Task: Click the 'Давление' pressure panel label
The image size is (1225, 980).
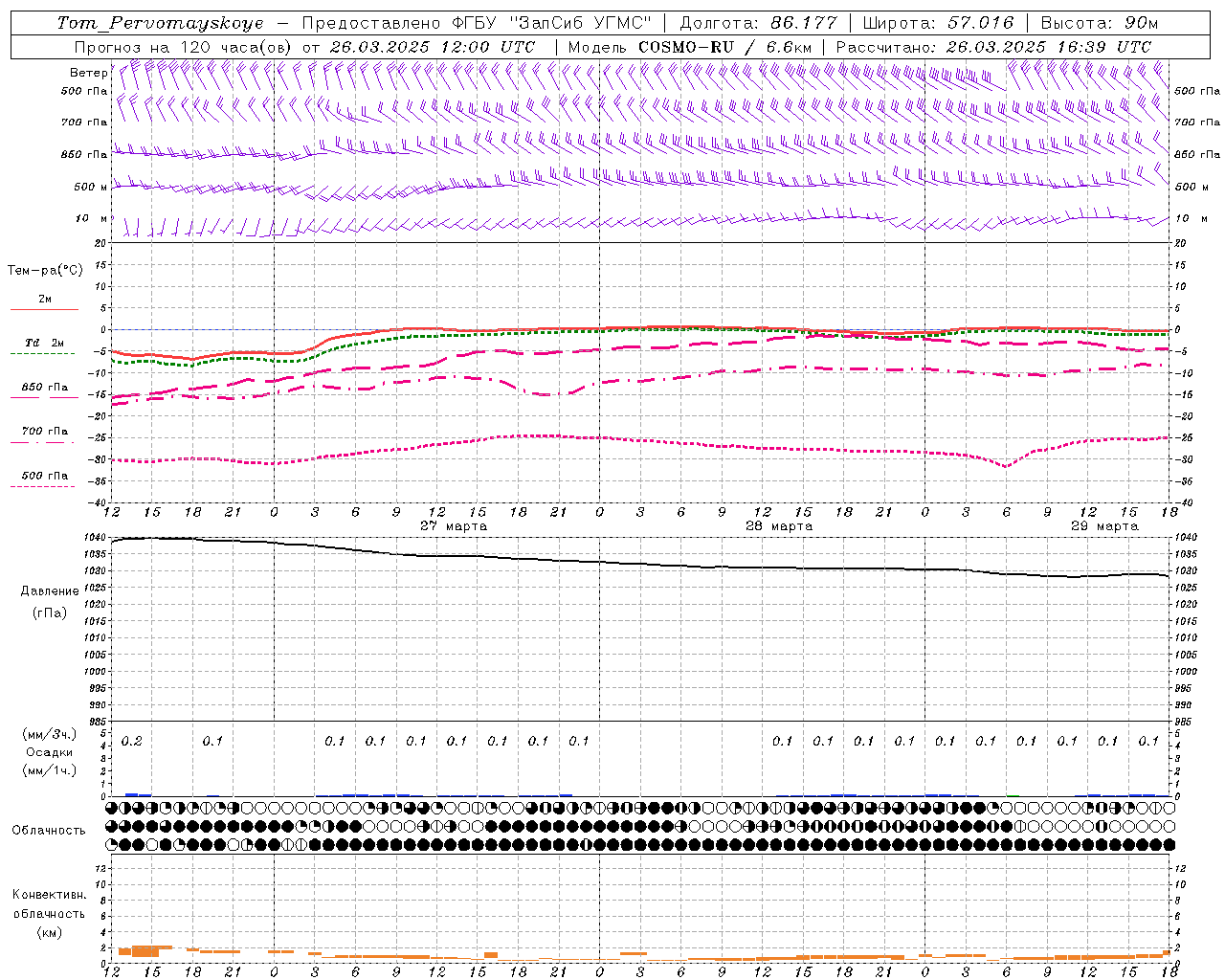Action: tap(50, 591)
